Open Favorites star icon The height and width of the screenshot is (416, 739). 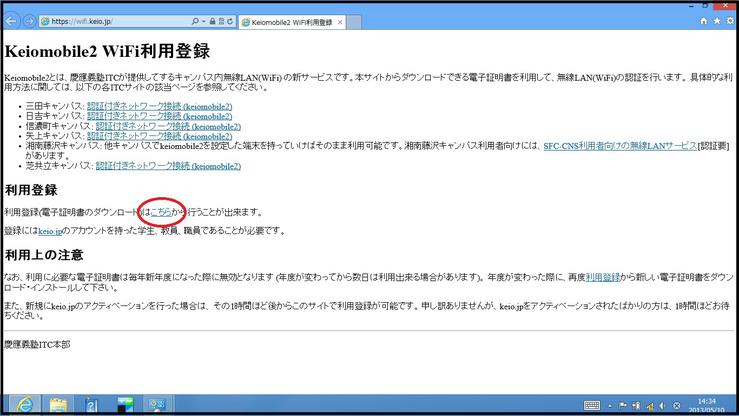(x=716, y=21)
